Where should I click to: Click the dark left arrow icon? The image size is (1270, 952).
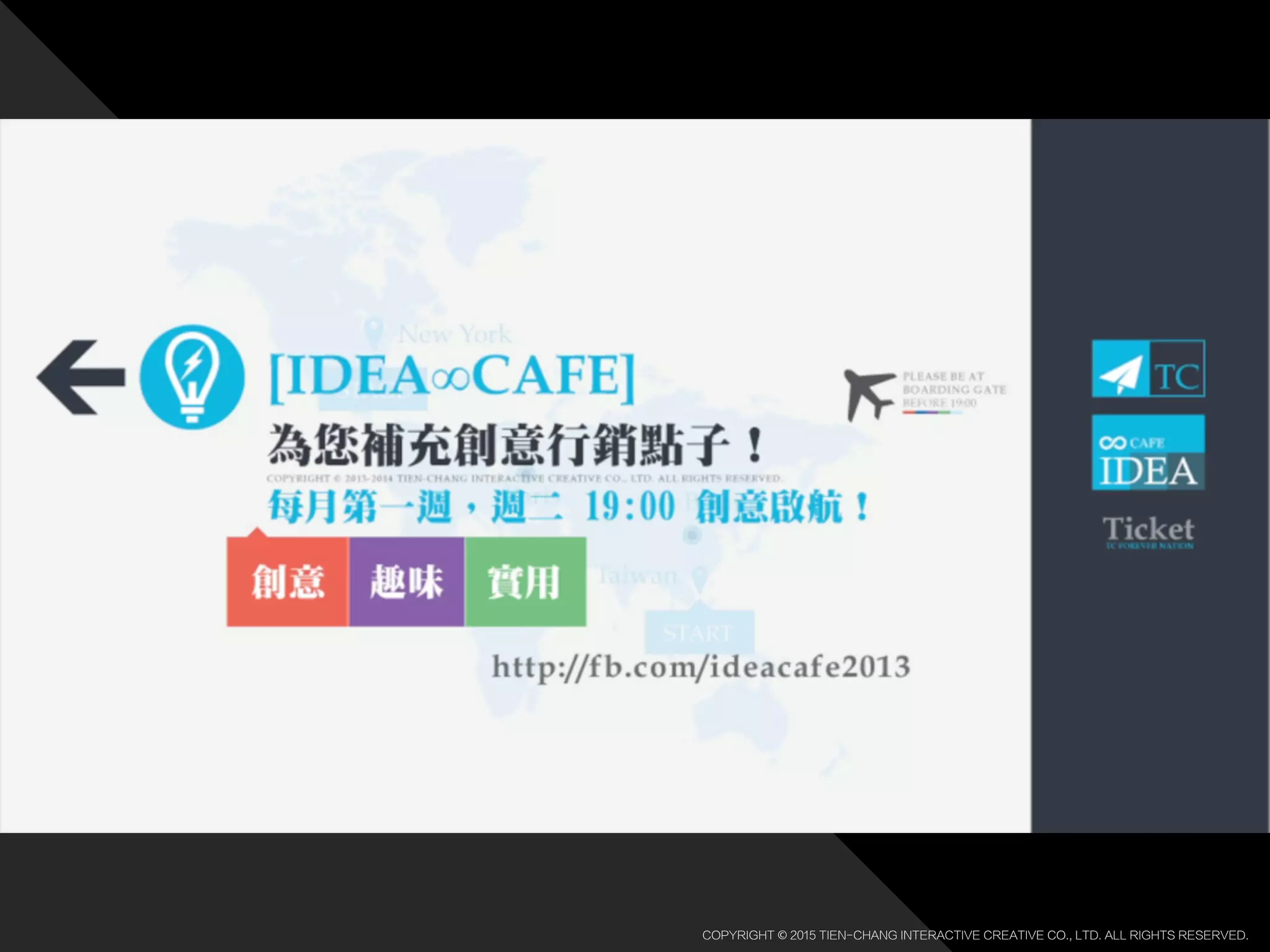(81, 377)
